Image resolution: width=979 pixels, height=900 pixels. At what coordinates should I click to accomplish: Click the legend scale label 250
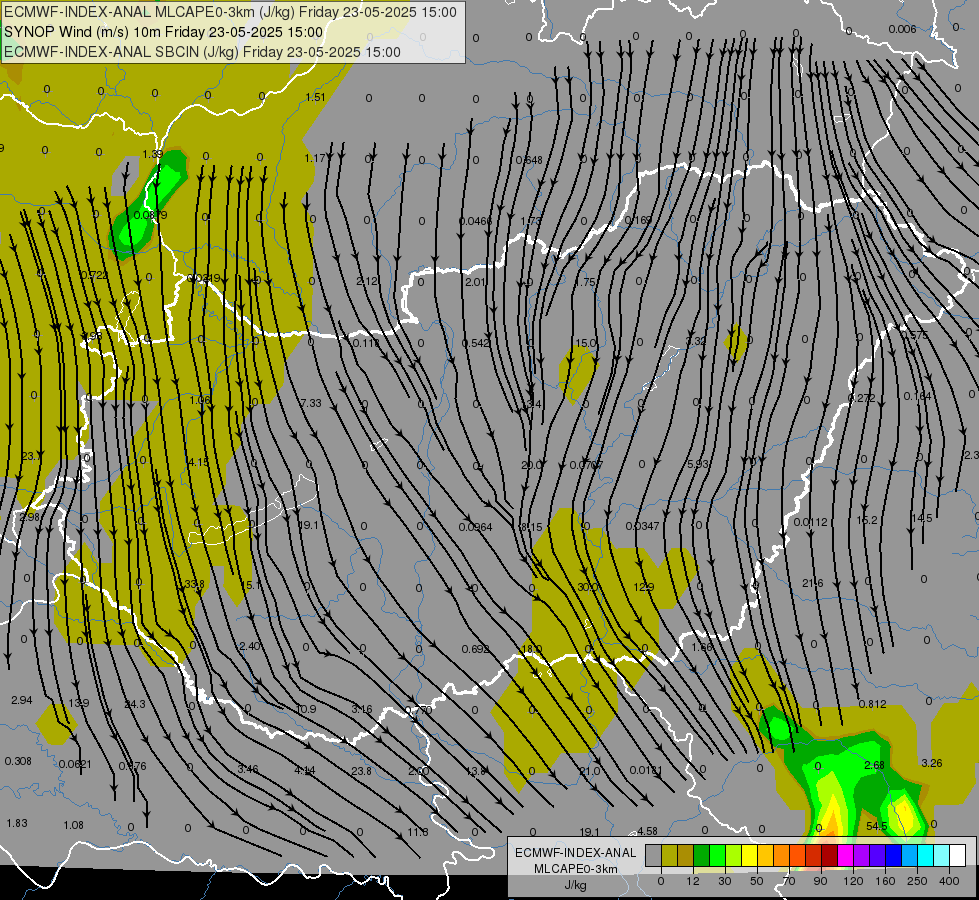[x=917, y=881]
